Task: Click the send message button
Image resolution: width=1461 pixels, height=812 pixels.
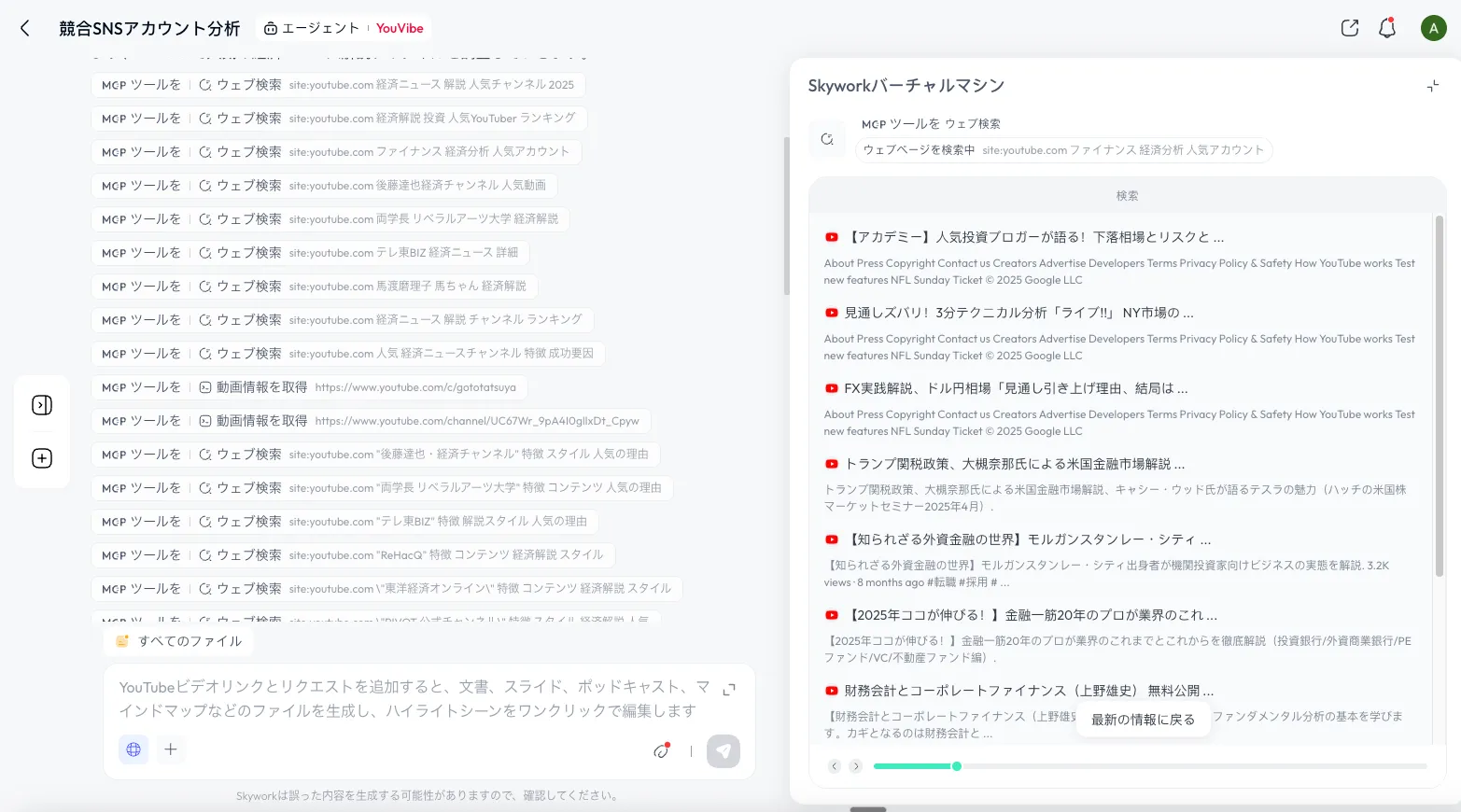Action: pyautogui.click(x=723, y=750)
